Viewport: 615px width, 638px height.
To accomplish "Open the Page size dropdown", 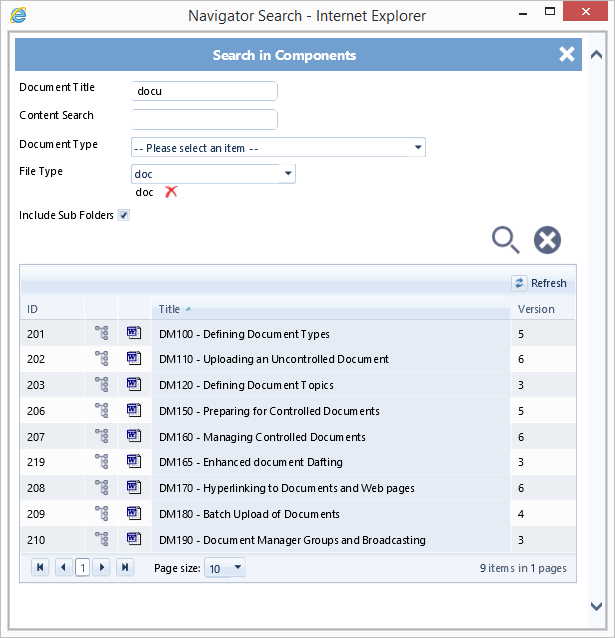I will click(225, 568).
